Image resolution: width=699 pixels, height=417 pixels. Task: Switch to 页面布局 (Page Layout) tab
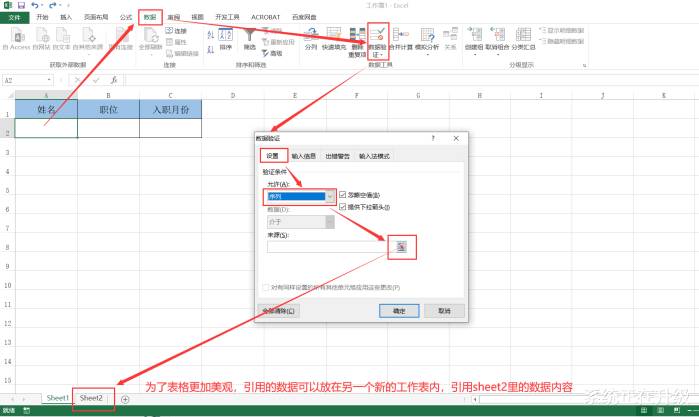pyautogui.click(x=96, y=17)
